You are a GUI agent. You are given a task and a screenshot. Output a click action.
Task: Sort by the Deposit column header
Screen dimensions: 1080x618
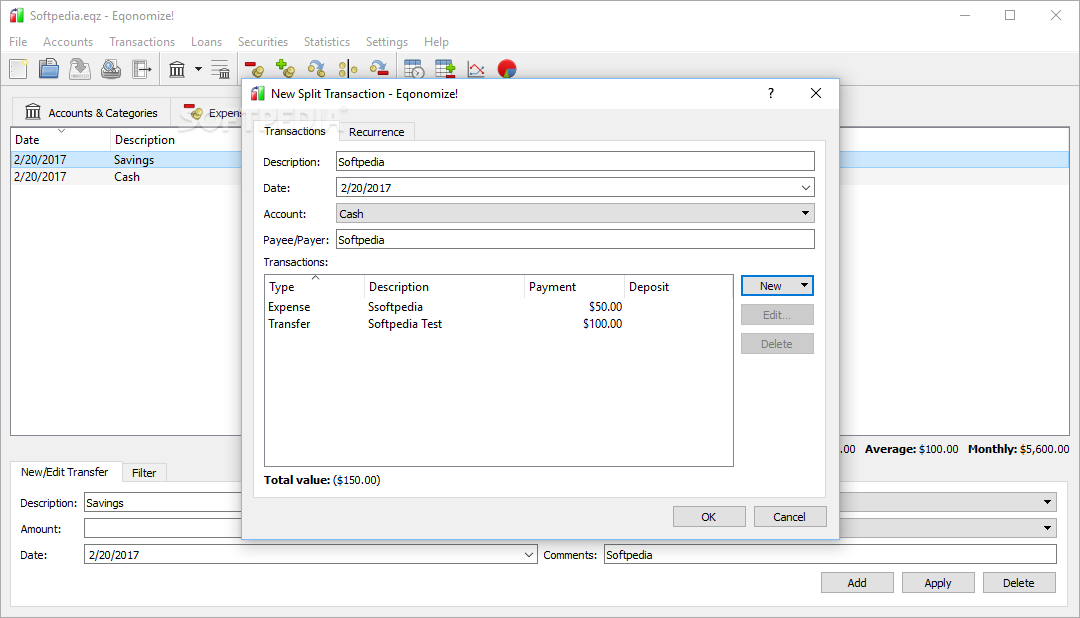click(x=678, y=287)
